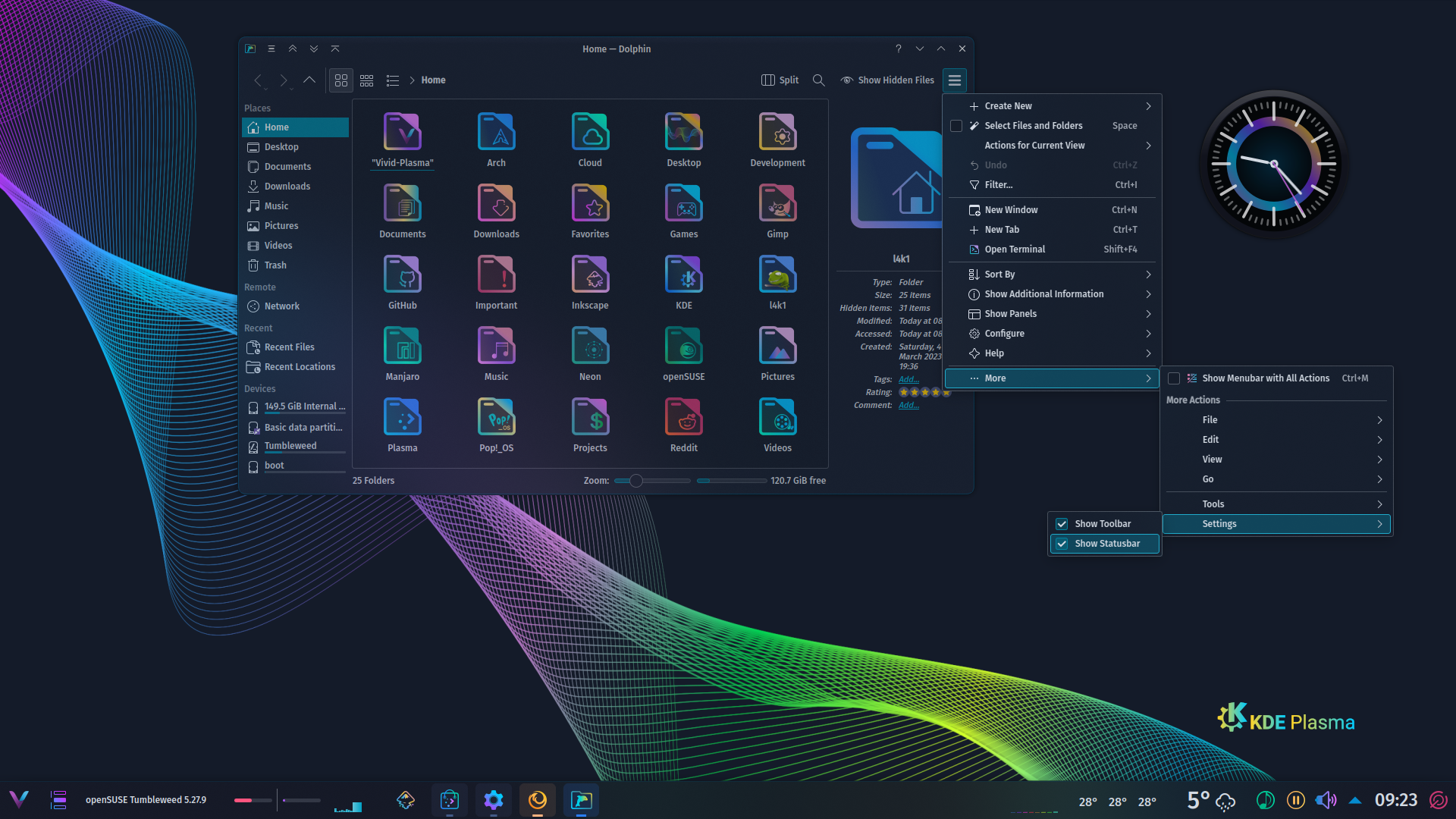Toggle Split view

pos(780,80)
